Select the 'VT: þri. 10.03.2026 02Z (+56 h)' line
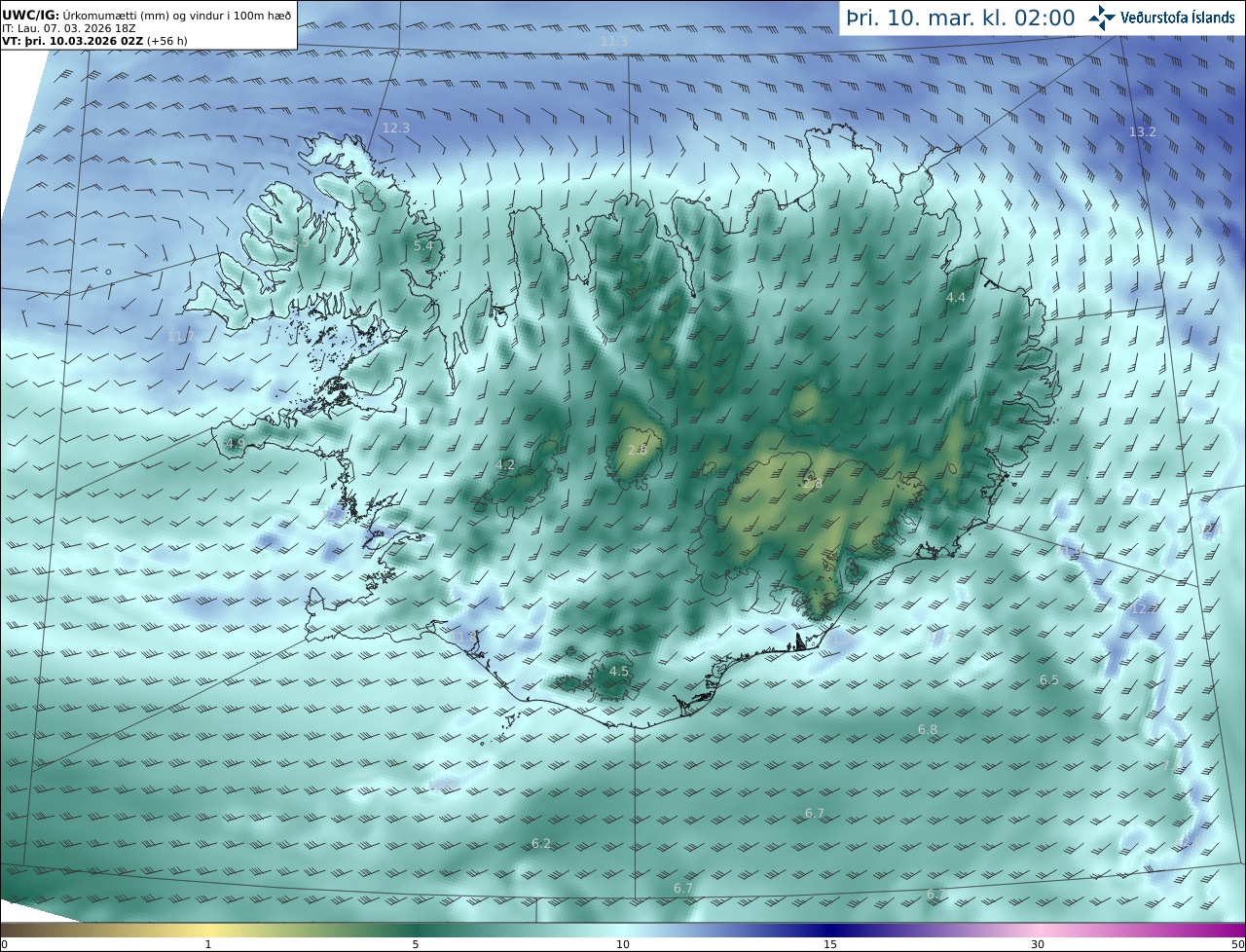The height and width of the screenshot is (952, 1246). click(x=95, y=41)
